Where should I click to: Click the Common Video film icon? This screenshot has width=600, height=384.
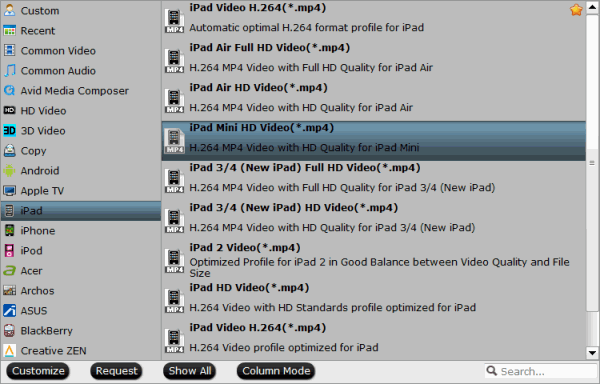pos(9,50)
